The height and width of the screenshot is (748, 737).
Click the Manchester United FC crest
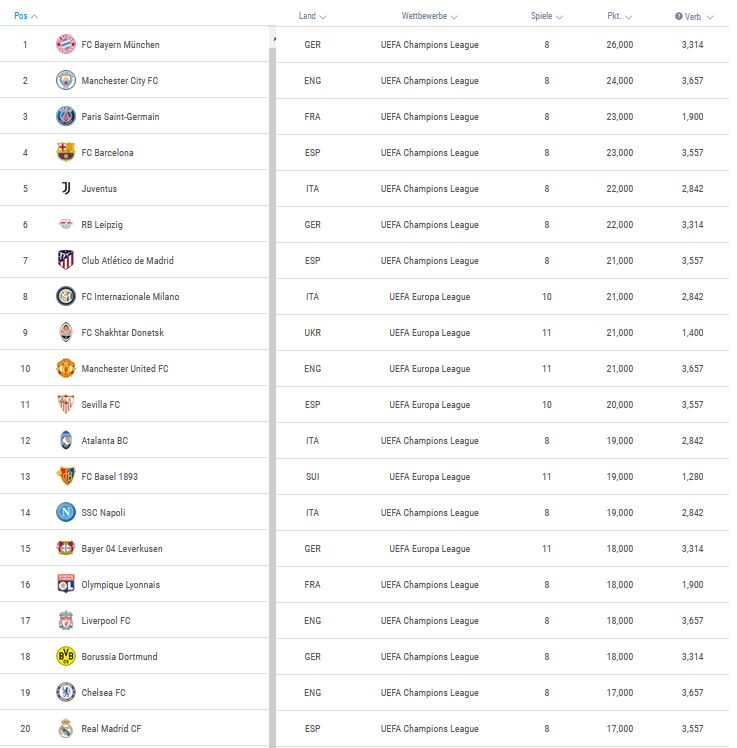pyautogui.click(x=66, y=368)
